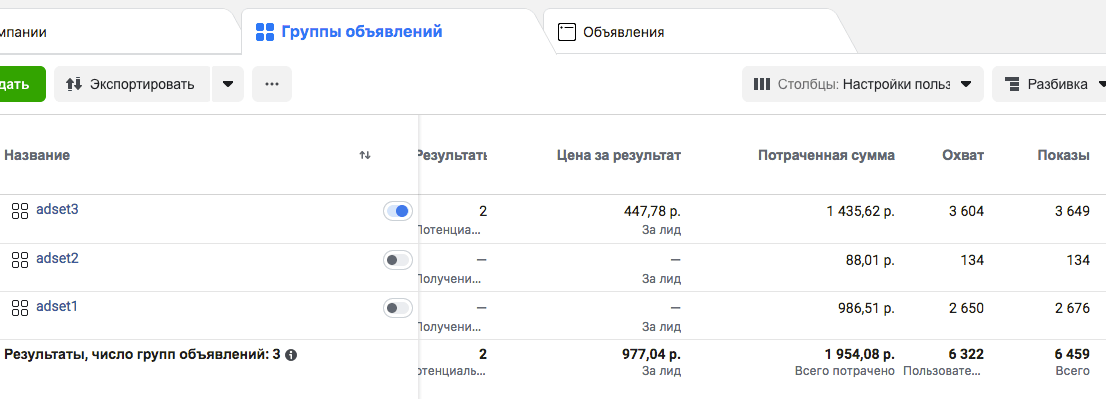Click the total impressions 6 459
This screenshot has width=1106, height=399.
(1071, 354)
